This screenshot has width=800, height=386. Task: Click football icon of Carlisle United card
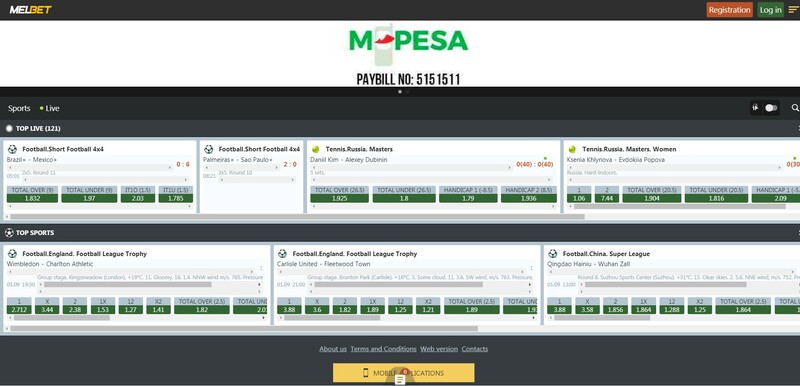click(x=282, y=253)
